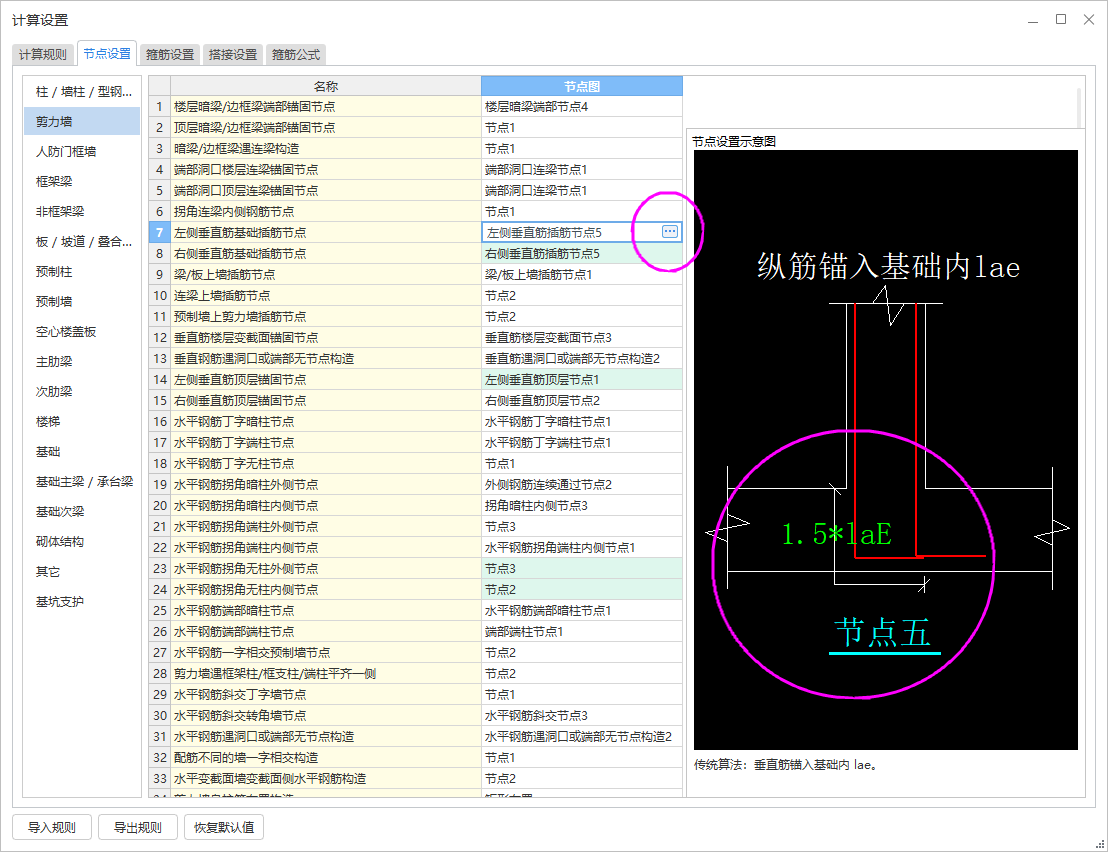
Task: Select 板 / 坡道 / 叠合 category
Action: (83, 241)
